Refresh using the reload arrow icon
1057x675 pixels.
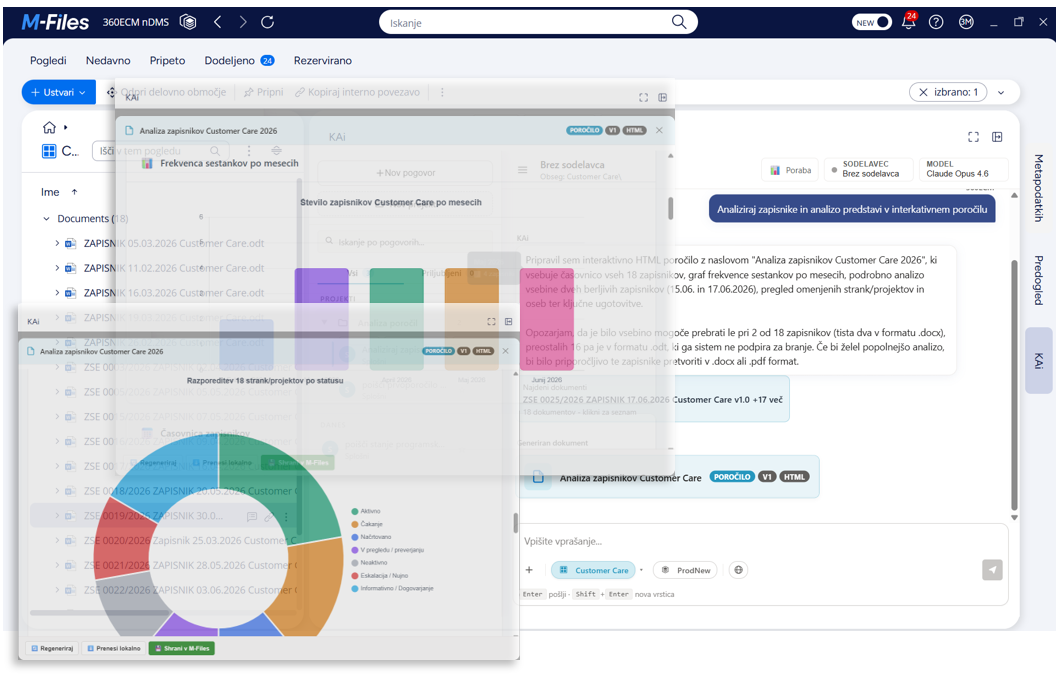268,22
